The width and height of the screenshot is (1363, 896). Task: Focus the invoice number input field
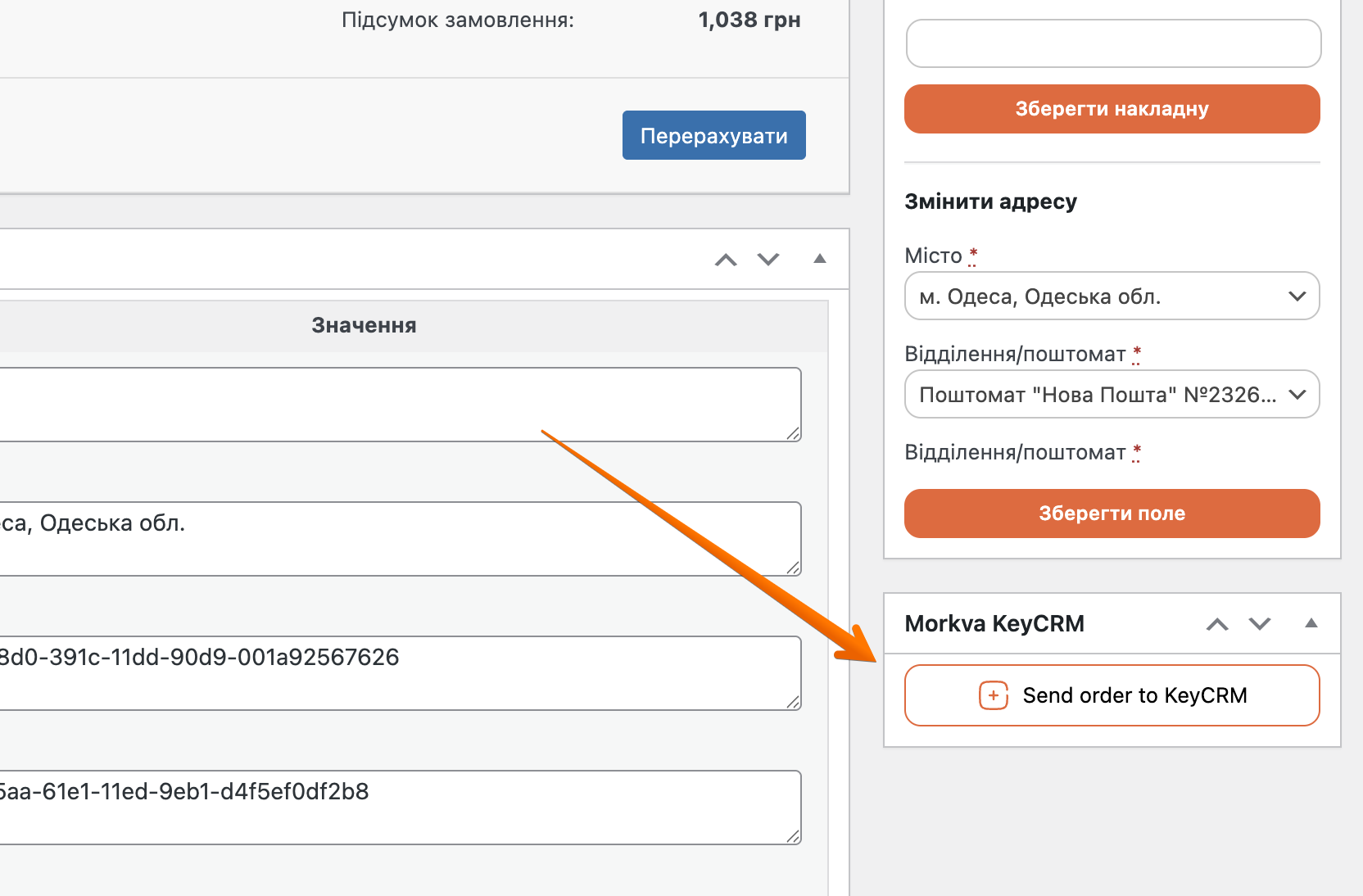1113,43
